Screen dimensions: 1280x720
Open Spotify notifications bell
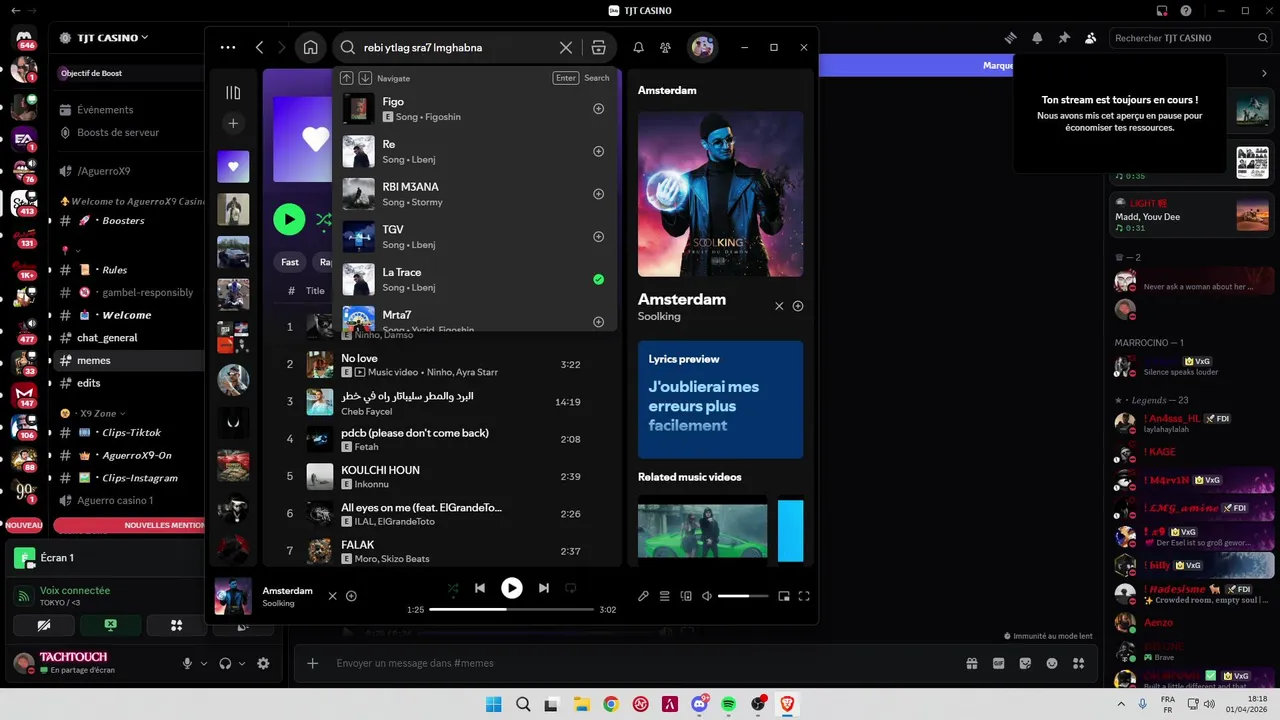[x=638, y=47]
